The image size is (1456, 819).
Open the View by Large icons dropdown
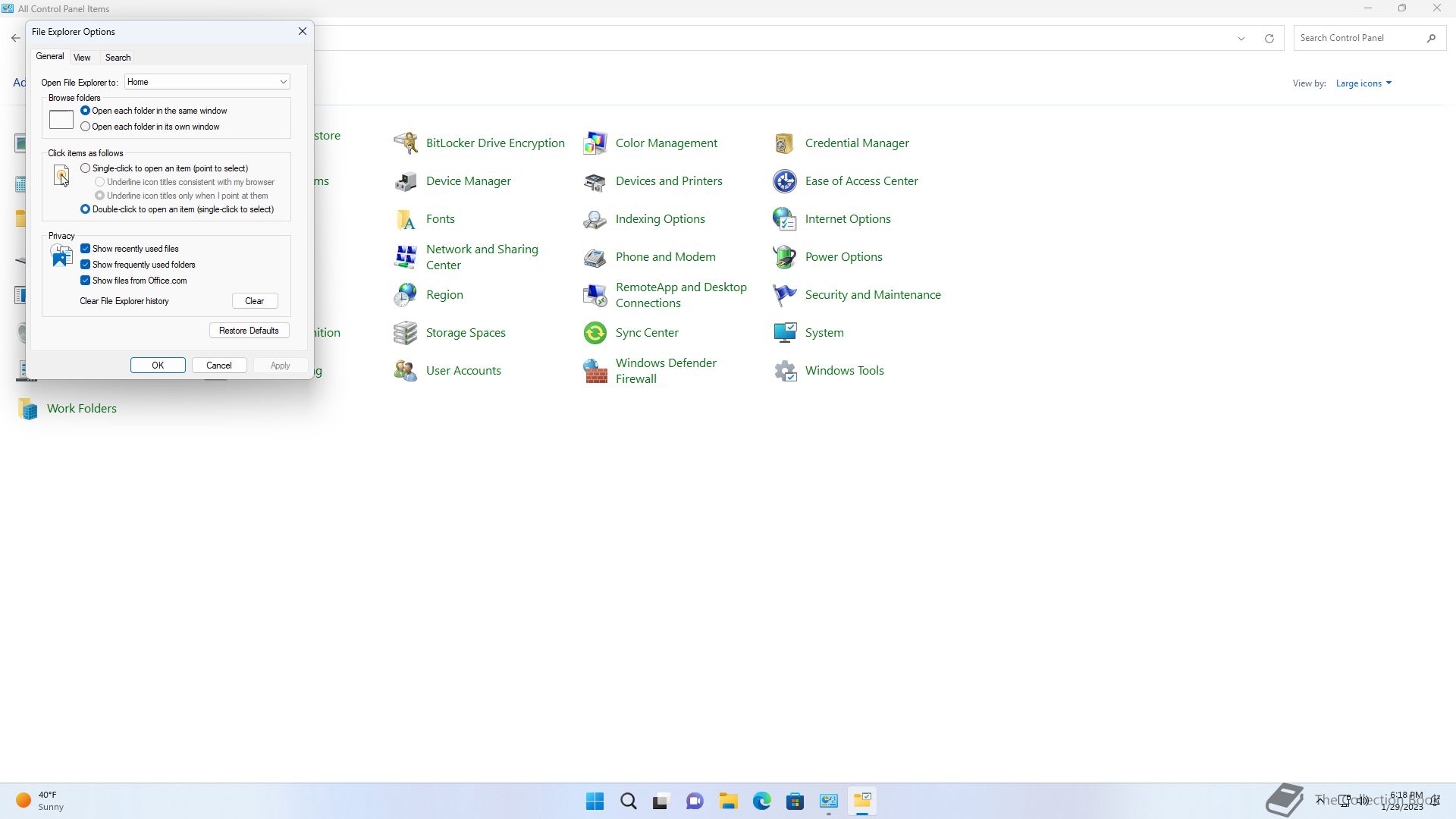click(x=1363, y=83)
